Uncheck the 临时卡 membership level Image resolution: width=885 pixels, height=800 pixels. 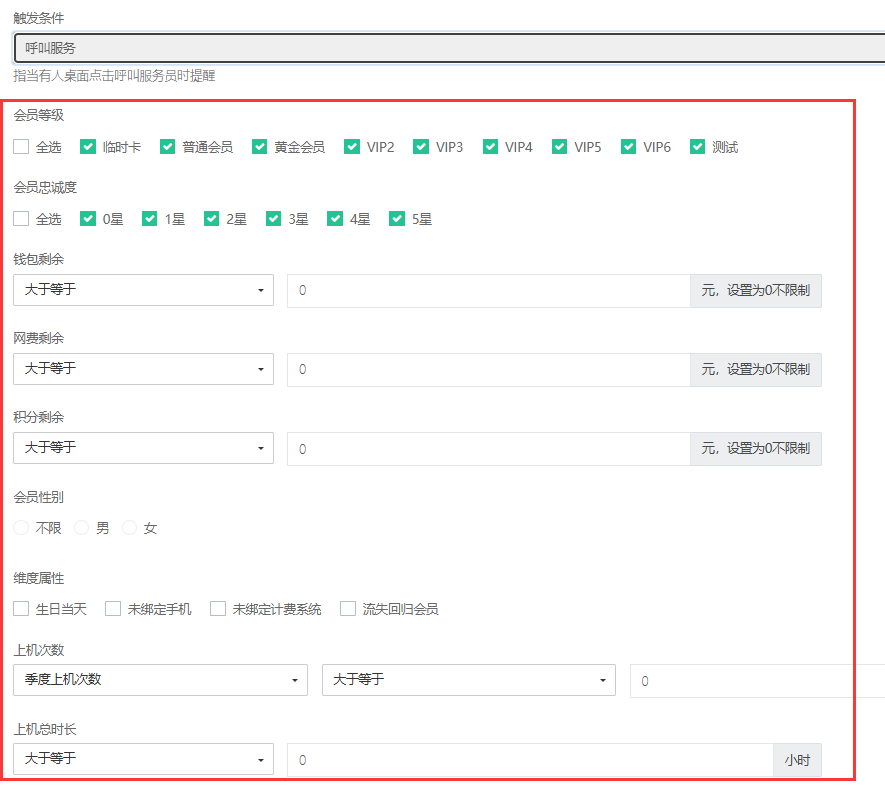tap(88, 147)
